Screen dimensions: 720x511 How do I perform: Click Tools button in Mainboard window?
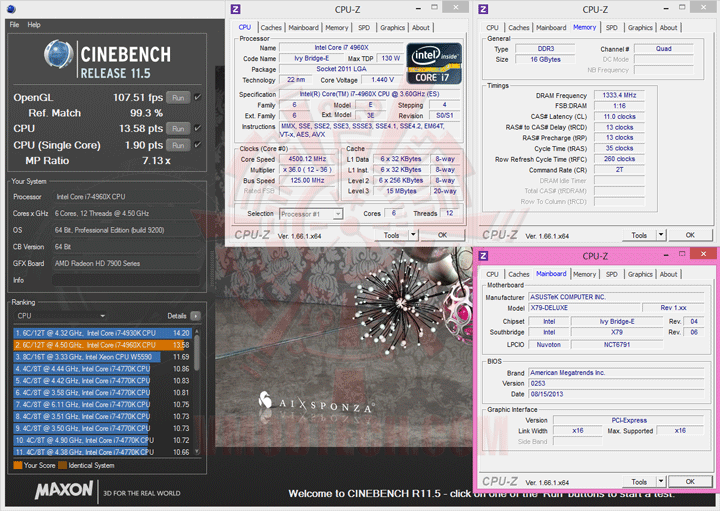pyautogui.click(x=639, y=481)
